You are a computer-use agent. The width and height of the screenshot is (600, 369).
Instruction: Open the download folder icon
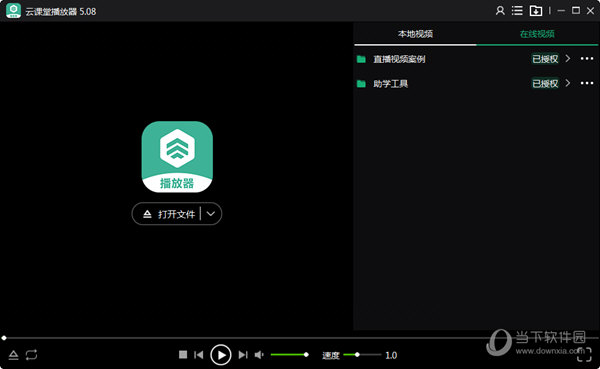pos(536,11)
